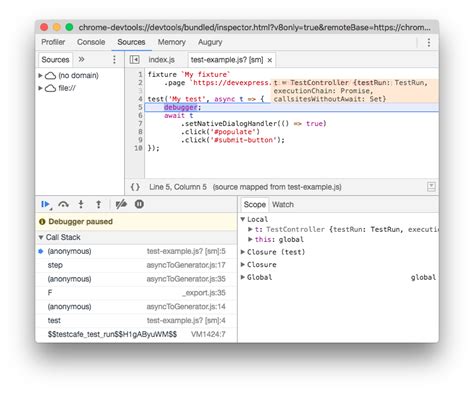This screenshot has width=474, height=393.
Task: Open index.js file tab
Action: click(x=162, y=60)
